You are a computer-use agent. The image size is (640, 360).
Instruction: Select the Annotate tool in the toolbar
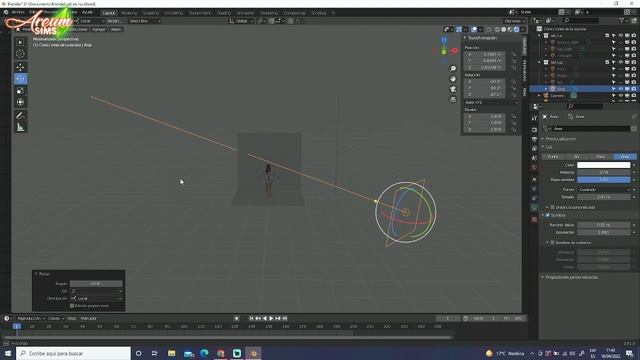pyautogui.click(x=20, y=116)
